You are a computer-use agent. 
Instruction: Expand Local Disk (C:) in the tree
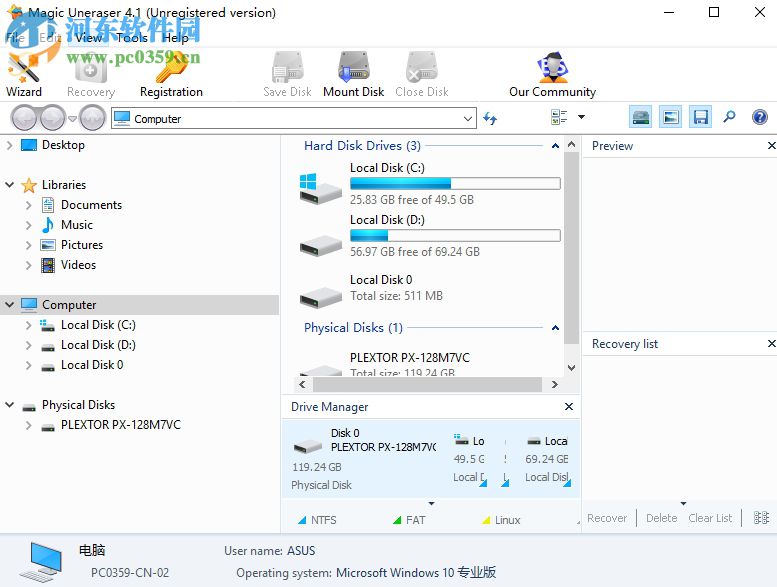point(28,325)
